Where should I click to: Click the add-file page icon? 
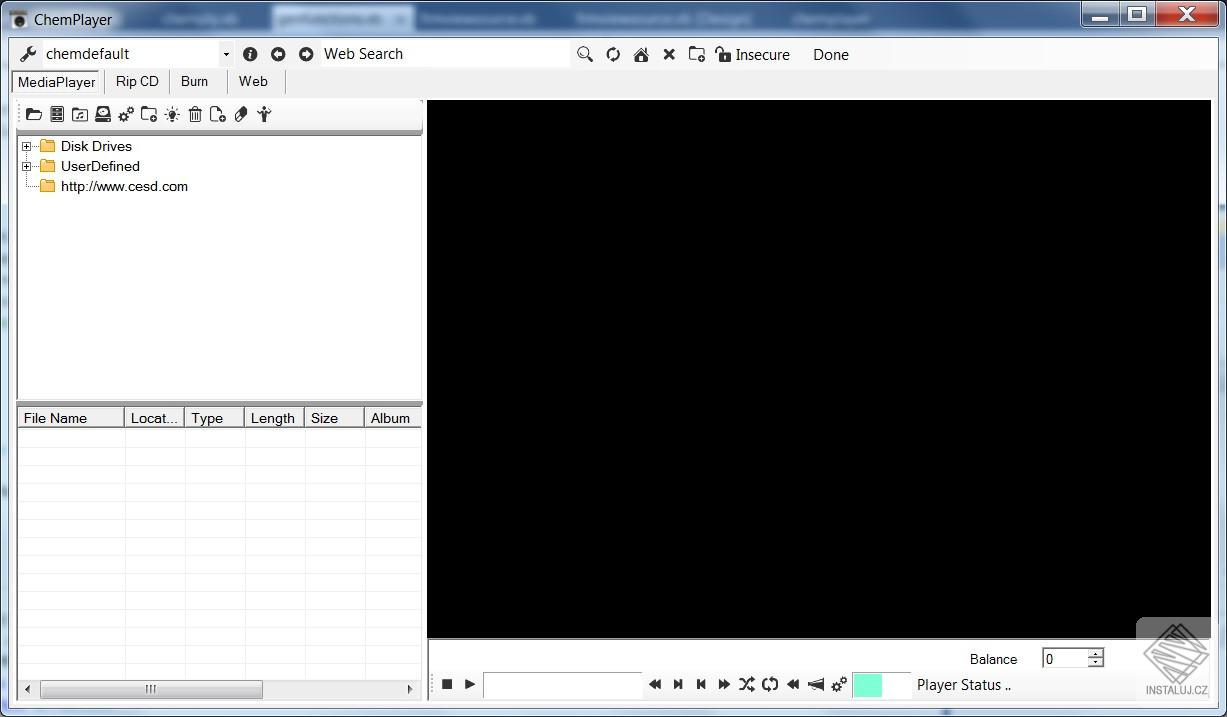(x=218, y=115)
